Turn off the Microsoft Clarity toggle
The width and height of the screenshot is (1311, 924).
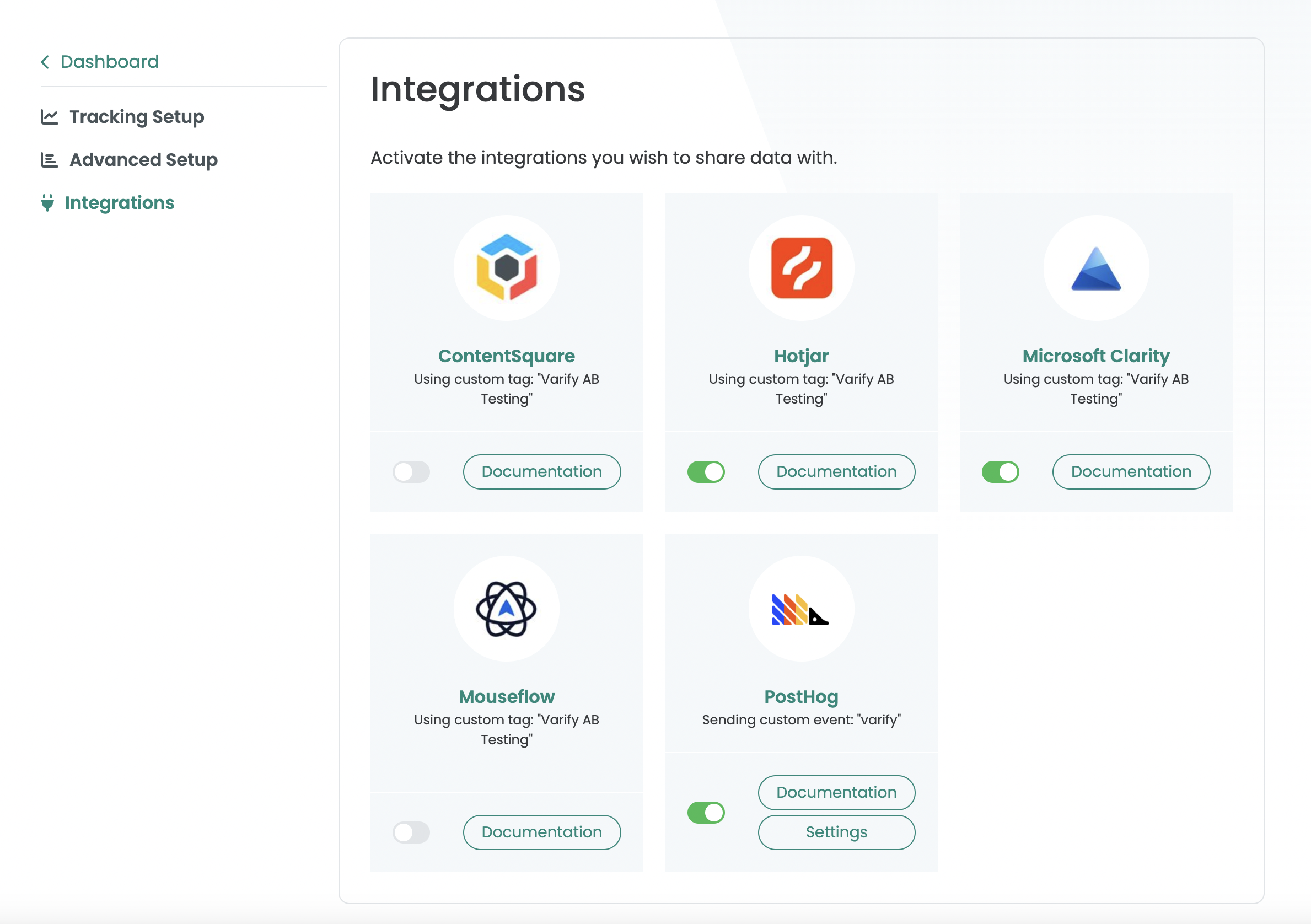pyautogui.click(x=1000, y=472)
